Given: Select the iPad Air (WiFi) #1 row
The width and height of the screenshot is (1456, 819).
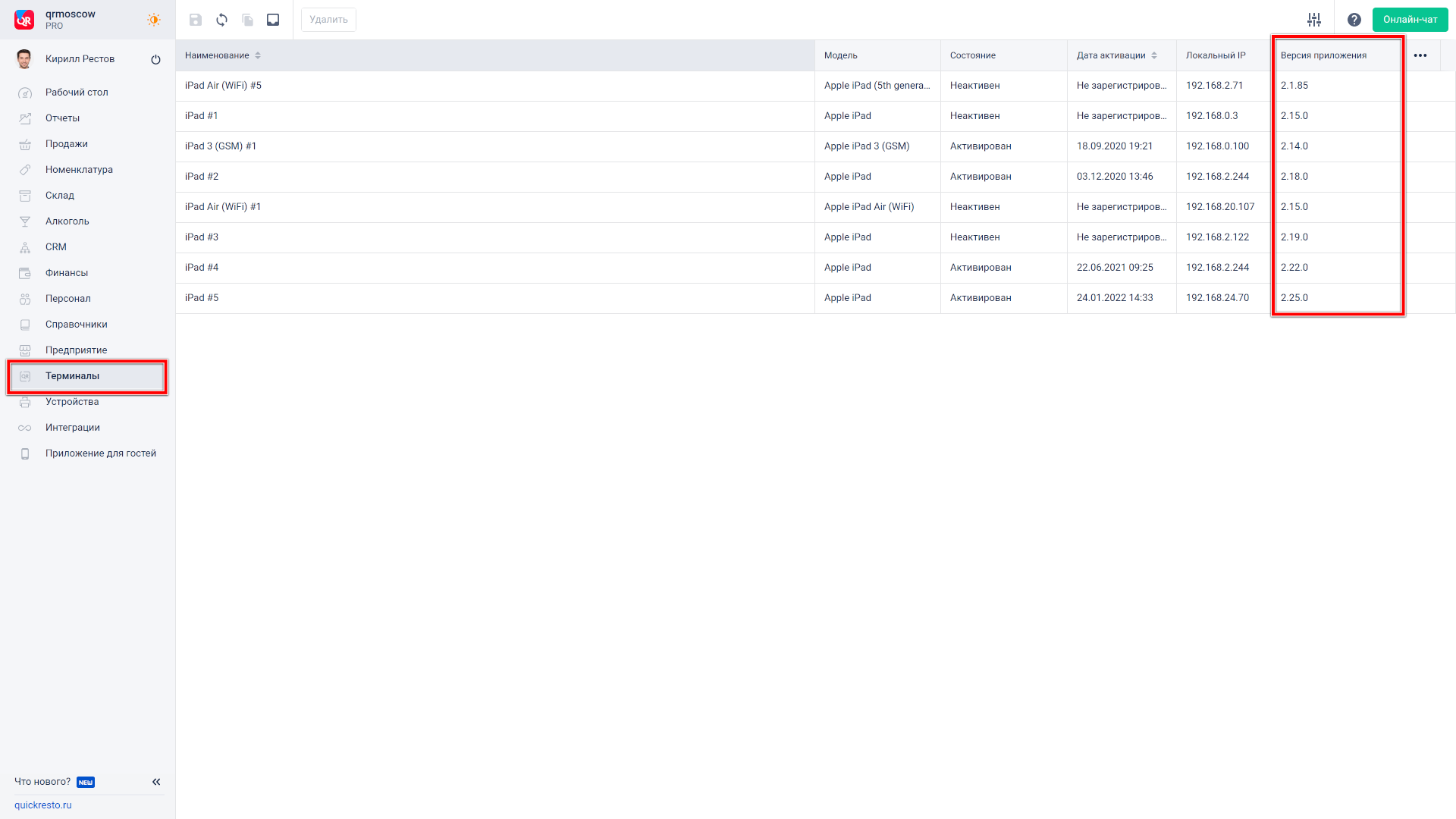Looking at the screenshot, I should pos(815,207).
